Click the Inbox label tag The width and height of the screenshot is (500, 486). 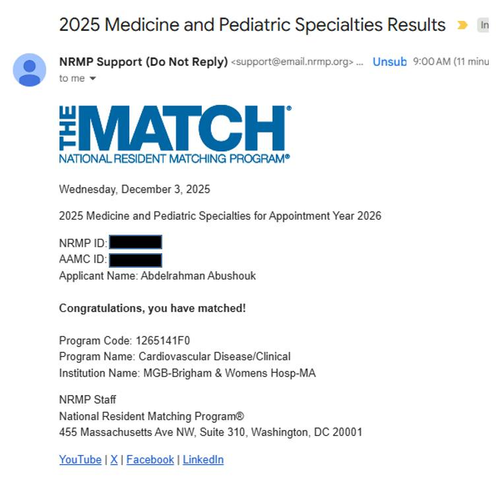coord(483,25)
